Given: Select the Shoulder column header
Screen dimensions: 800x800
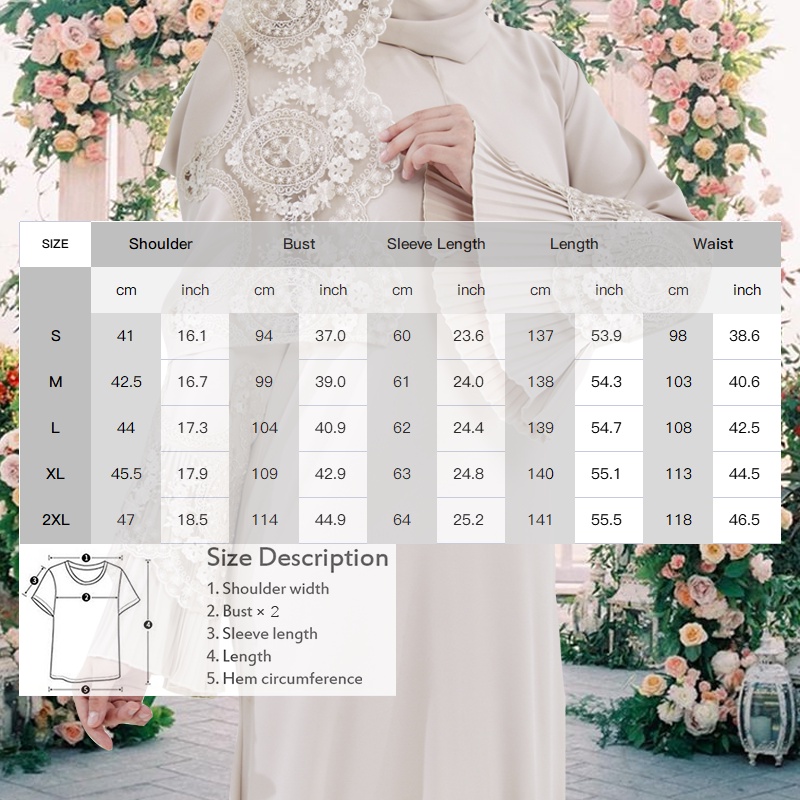Looking at the screenshot, I should pos(160,244).
